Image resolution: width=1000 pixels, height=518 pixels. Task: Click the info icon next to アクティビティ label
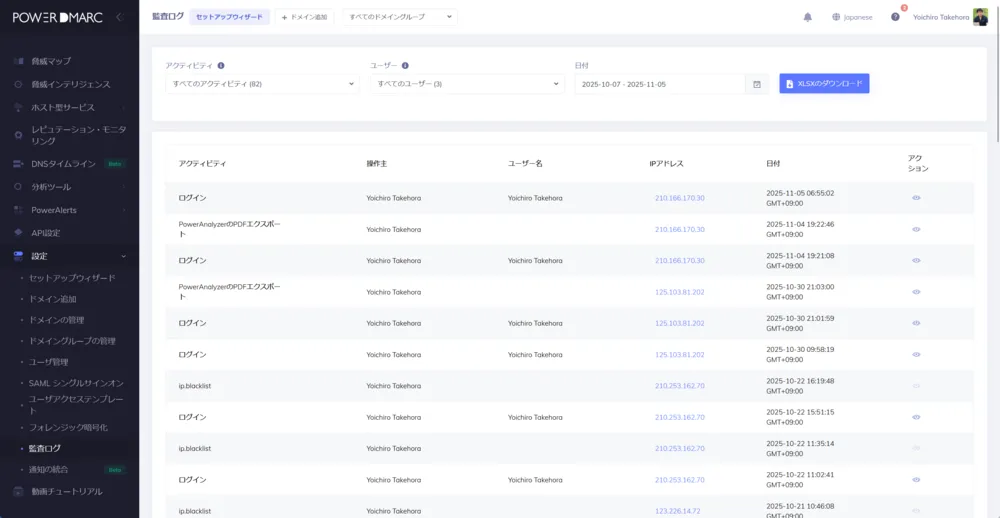coord(221,65)
